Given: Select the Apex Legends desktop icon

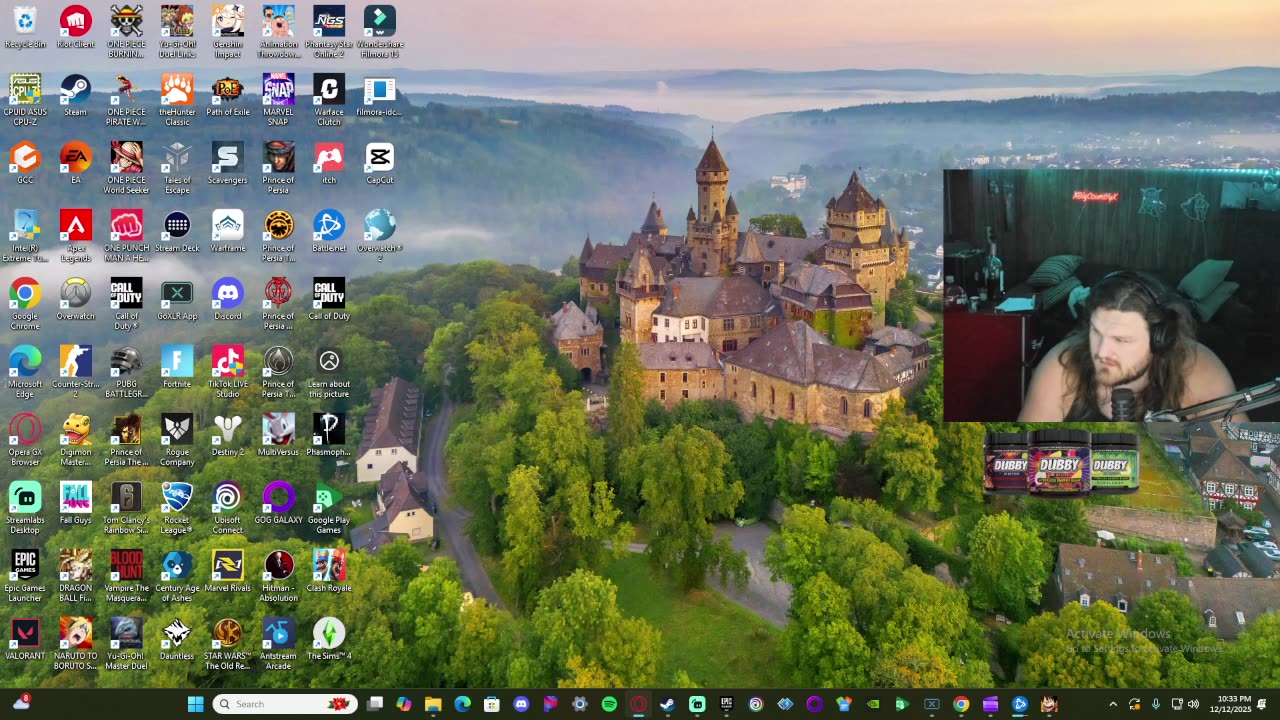Looking at the screenshot, I should 75,236.
